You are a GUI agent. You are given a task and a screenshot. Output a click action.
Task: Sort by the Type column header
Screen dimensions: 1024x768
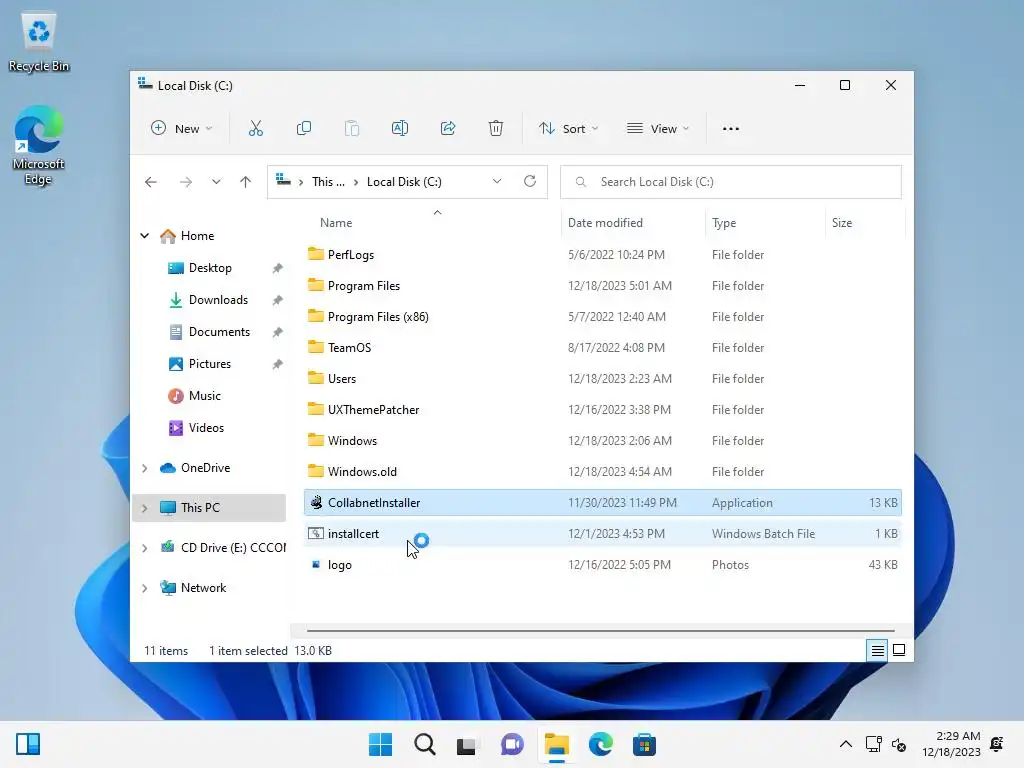[x=724, y=223]
